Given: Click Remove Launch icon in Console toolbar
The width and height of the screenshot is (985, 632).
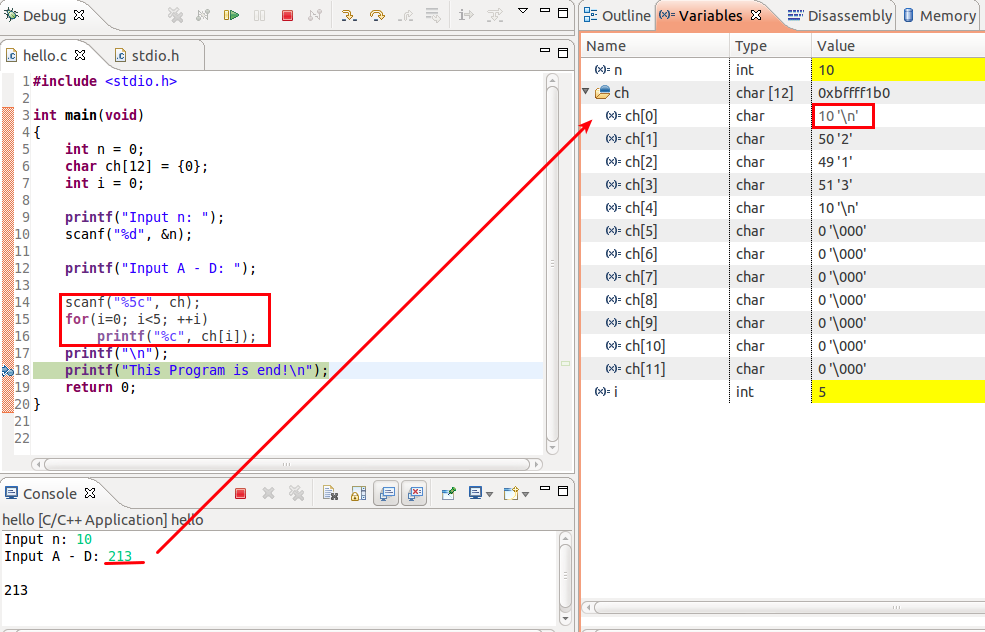Looking at the screenshot, I should 268,494.
